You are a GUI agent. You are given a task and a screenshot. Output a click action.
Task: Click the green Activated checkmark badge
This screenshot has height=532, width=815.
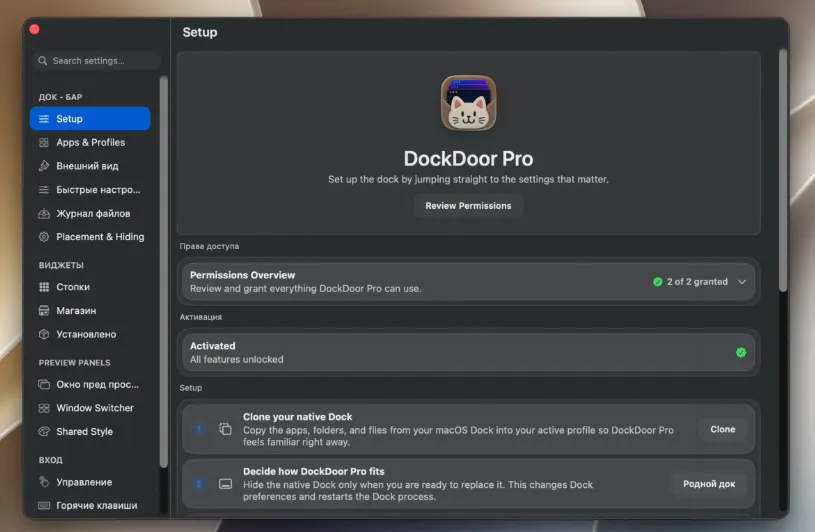point(741,353)
